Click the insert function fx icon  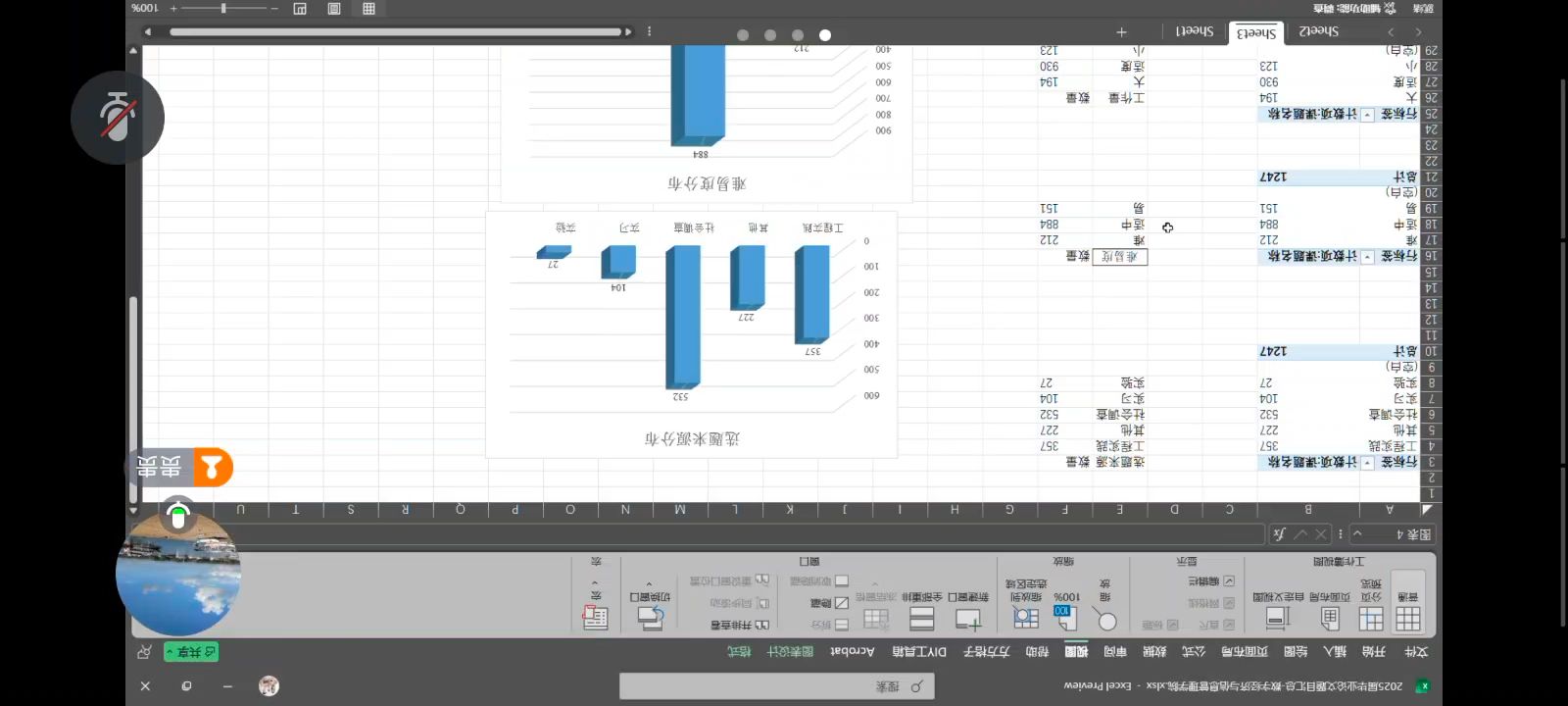(1279, 534)
